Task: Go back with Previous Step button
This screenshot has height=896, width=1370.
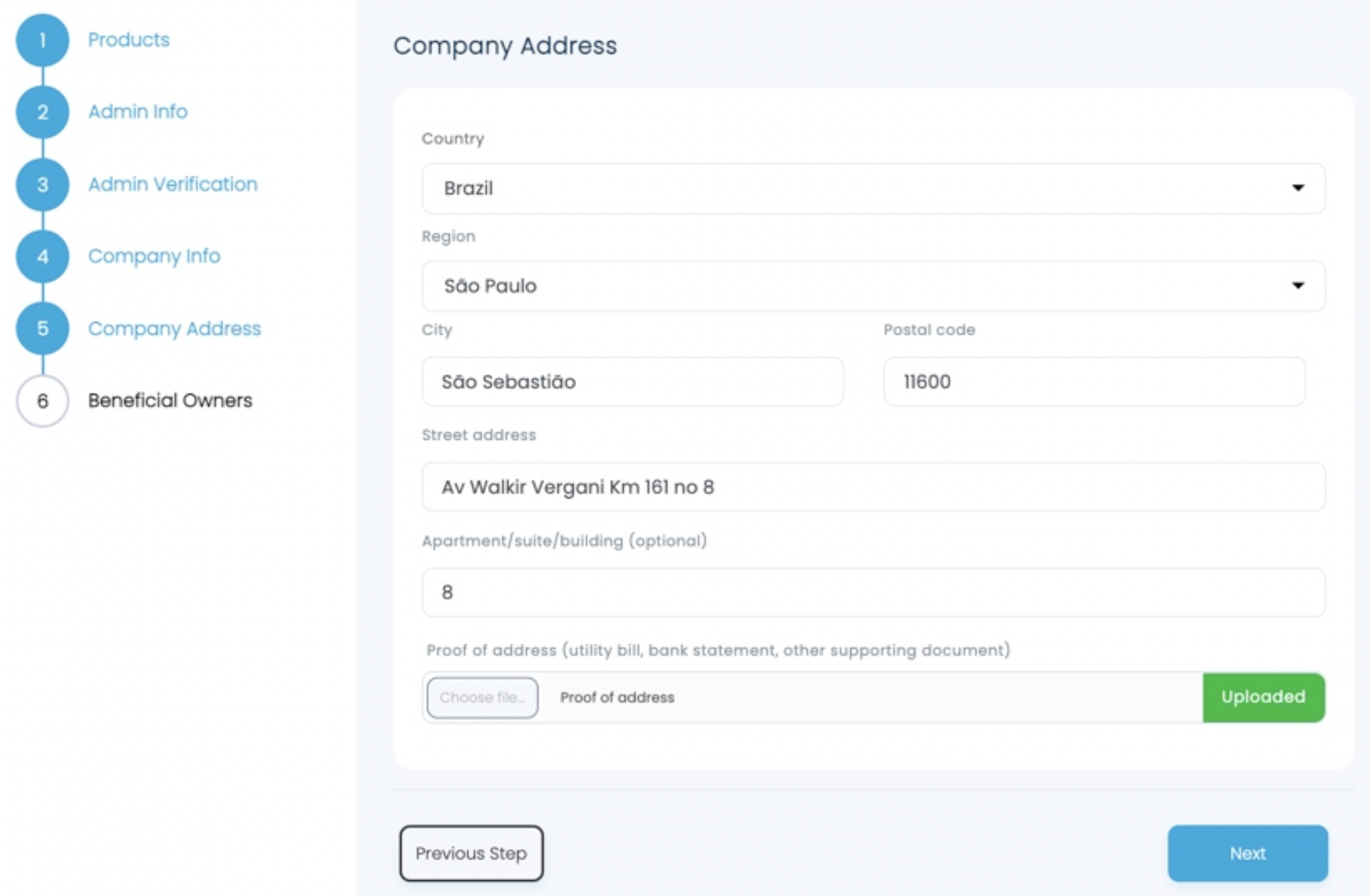Action: coord(472,853)
